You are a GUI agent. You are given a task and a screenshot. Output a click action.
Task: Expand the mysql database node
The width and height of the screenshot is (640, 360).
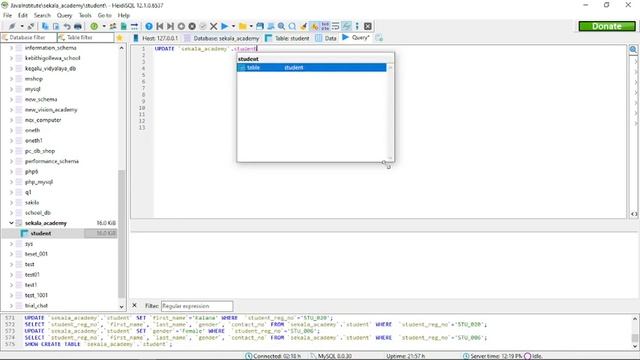coord(11,89)
